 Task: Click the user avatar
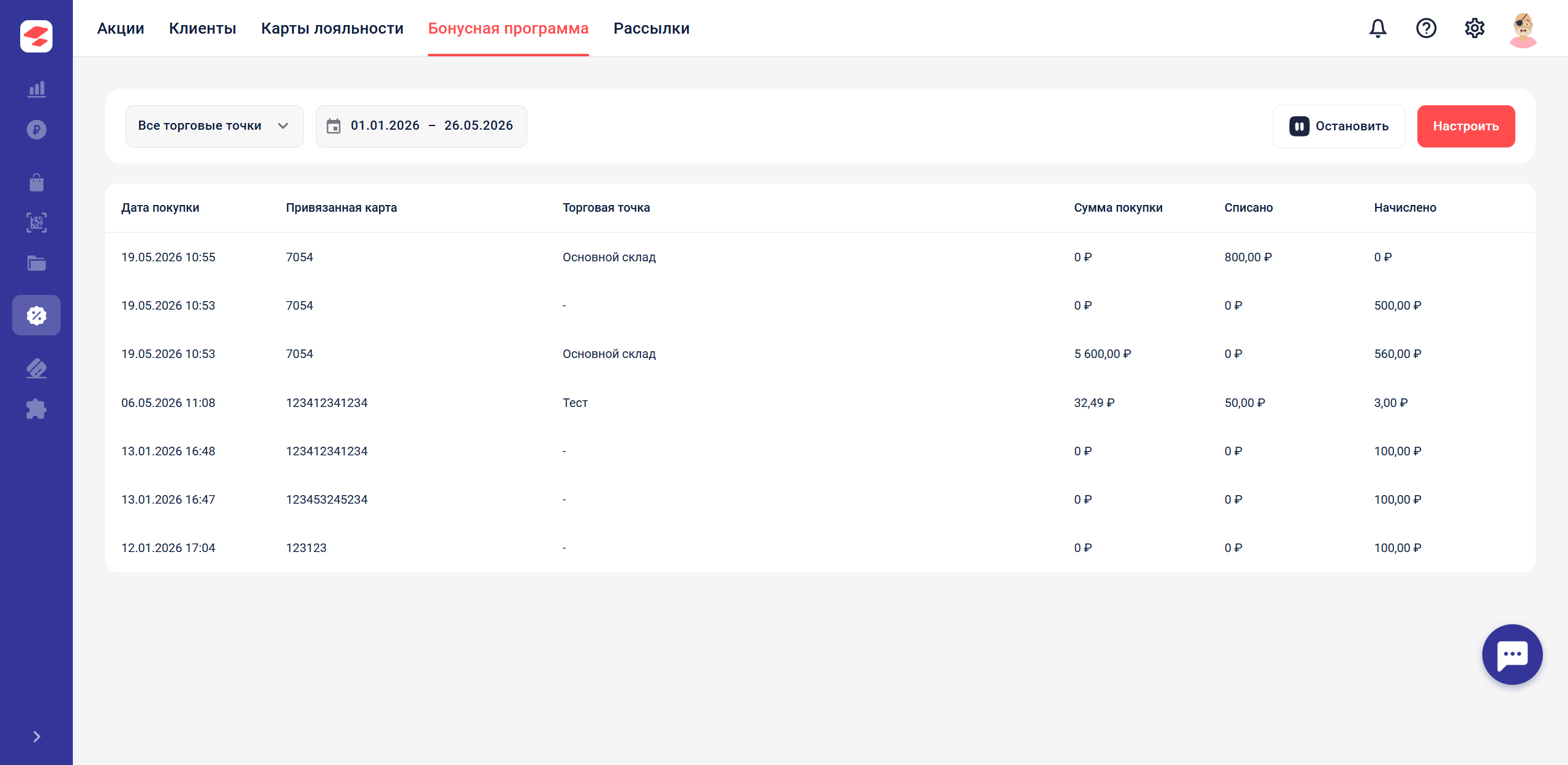(x=1523, y=29)
